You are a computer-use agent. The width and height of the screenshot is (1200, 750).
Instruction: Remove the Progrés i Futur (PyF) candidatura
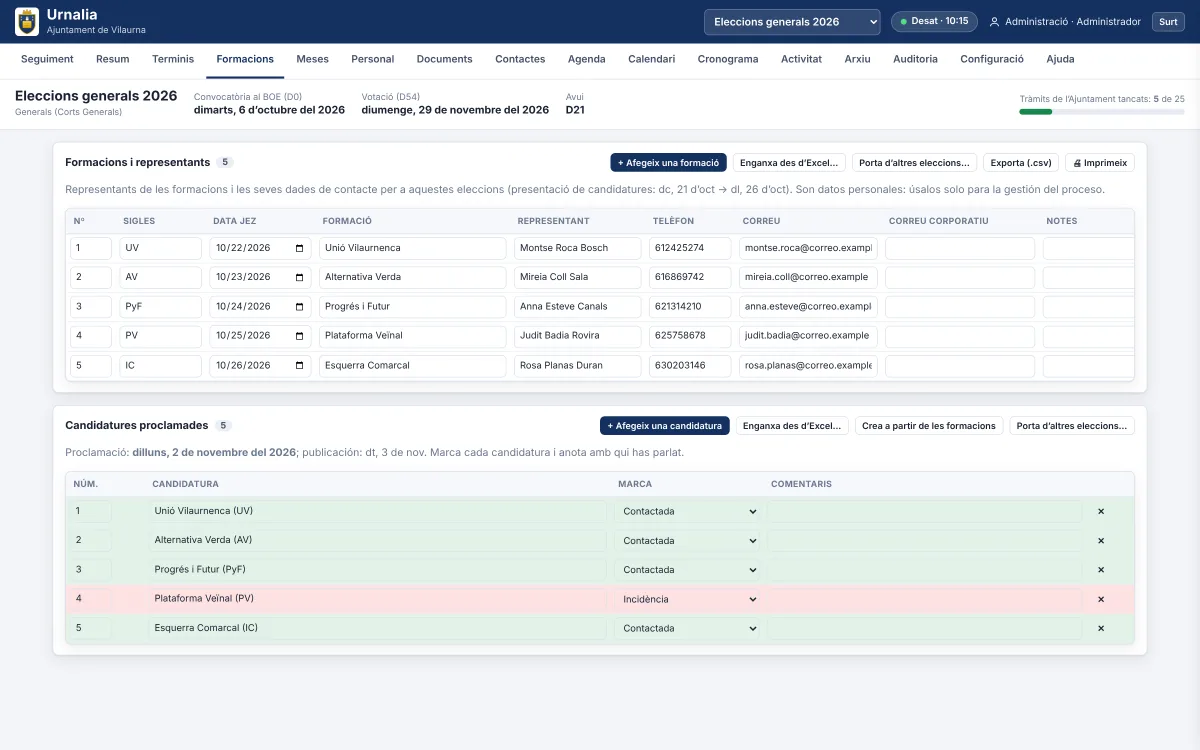[x=1101, y=570]
